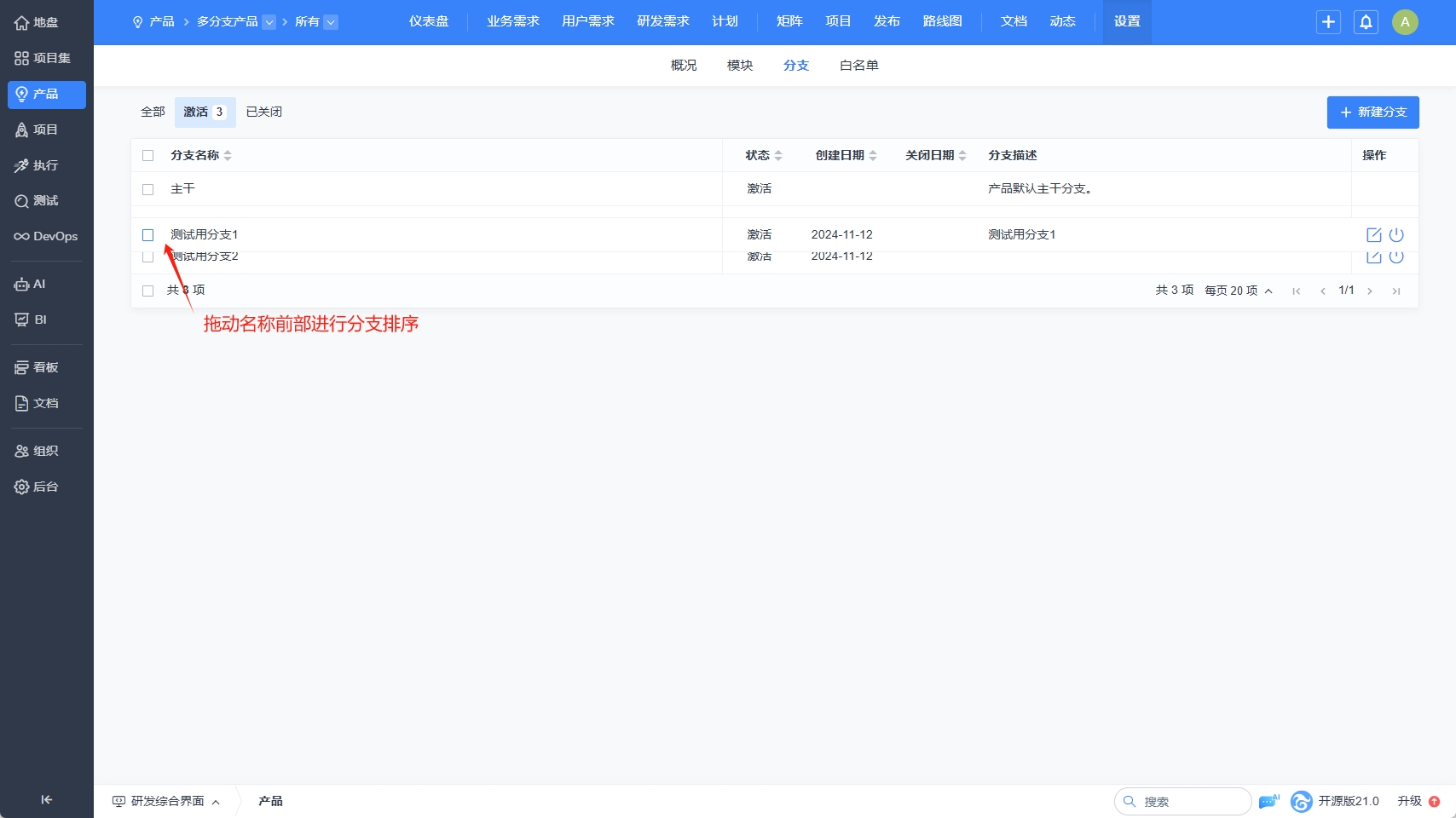Click the notification bell icon

coord(1366,22)
